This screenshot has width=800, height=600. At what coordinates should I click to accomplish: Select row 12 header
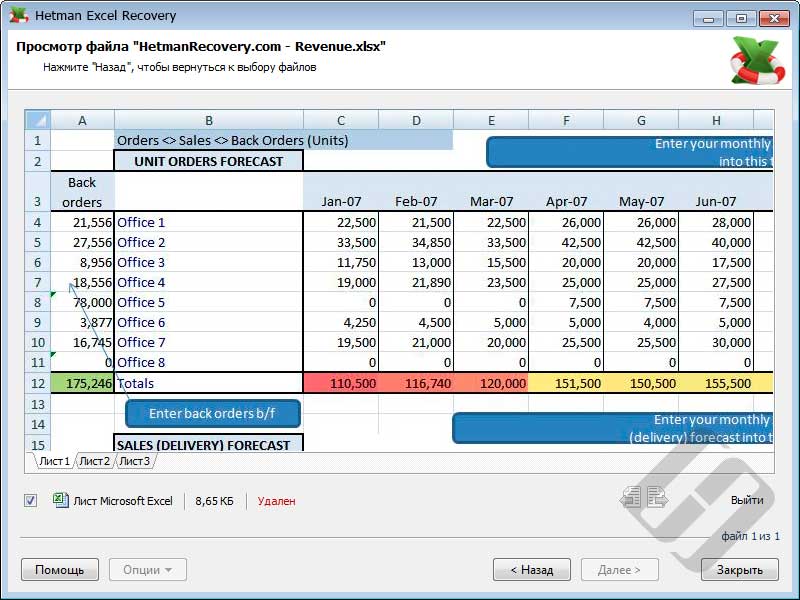point(38,383)
